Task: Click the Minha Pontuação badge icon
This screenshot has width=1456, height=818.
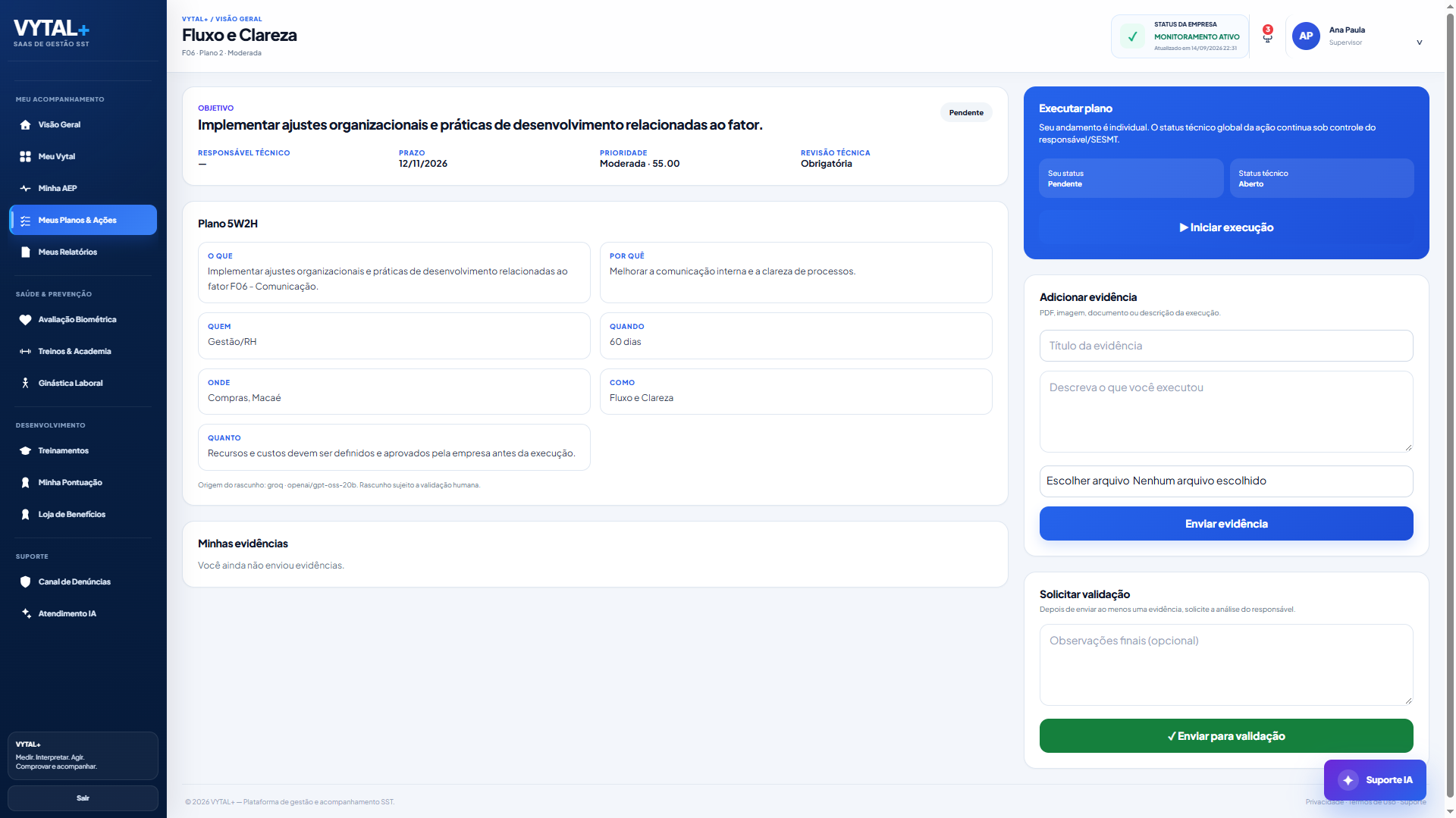Action: [25, 483]
